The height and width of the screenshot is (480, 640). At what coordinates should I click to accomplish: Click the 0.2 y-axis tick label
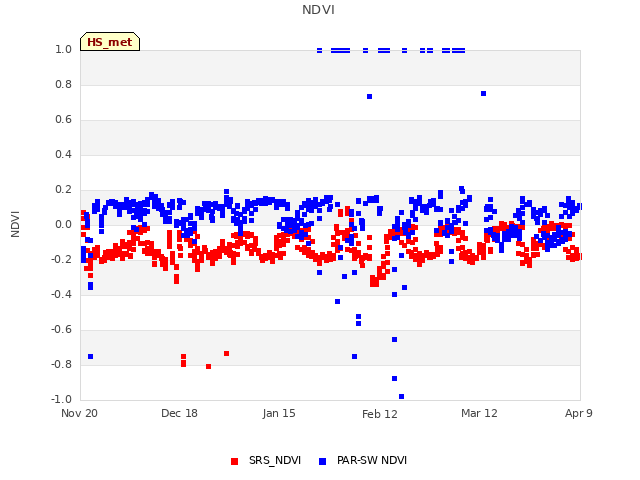click(63, 189)
